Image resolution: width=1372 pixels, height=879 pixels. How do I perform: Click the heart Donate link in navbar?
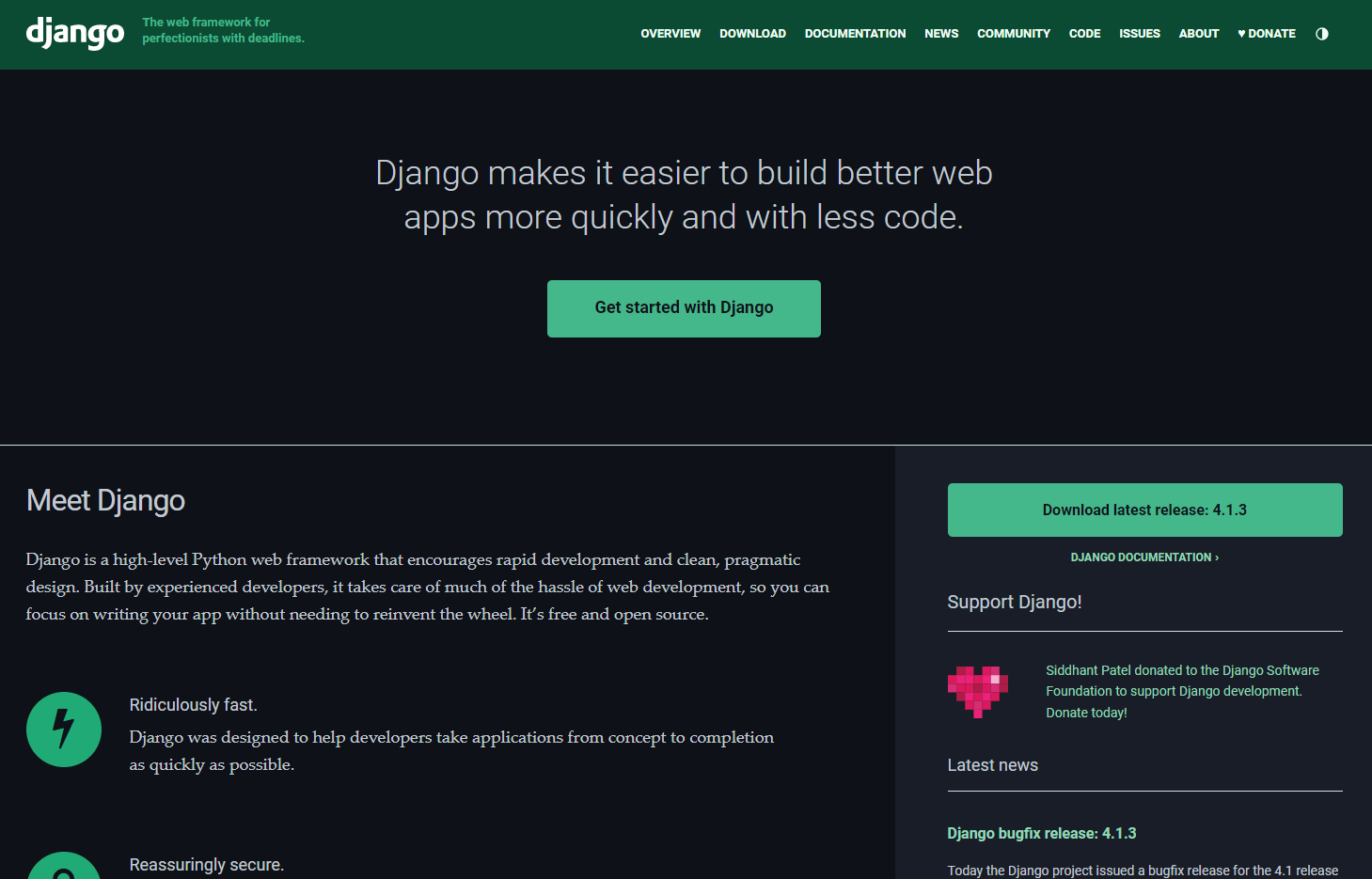click(x=1266, y=33)
